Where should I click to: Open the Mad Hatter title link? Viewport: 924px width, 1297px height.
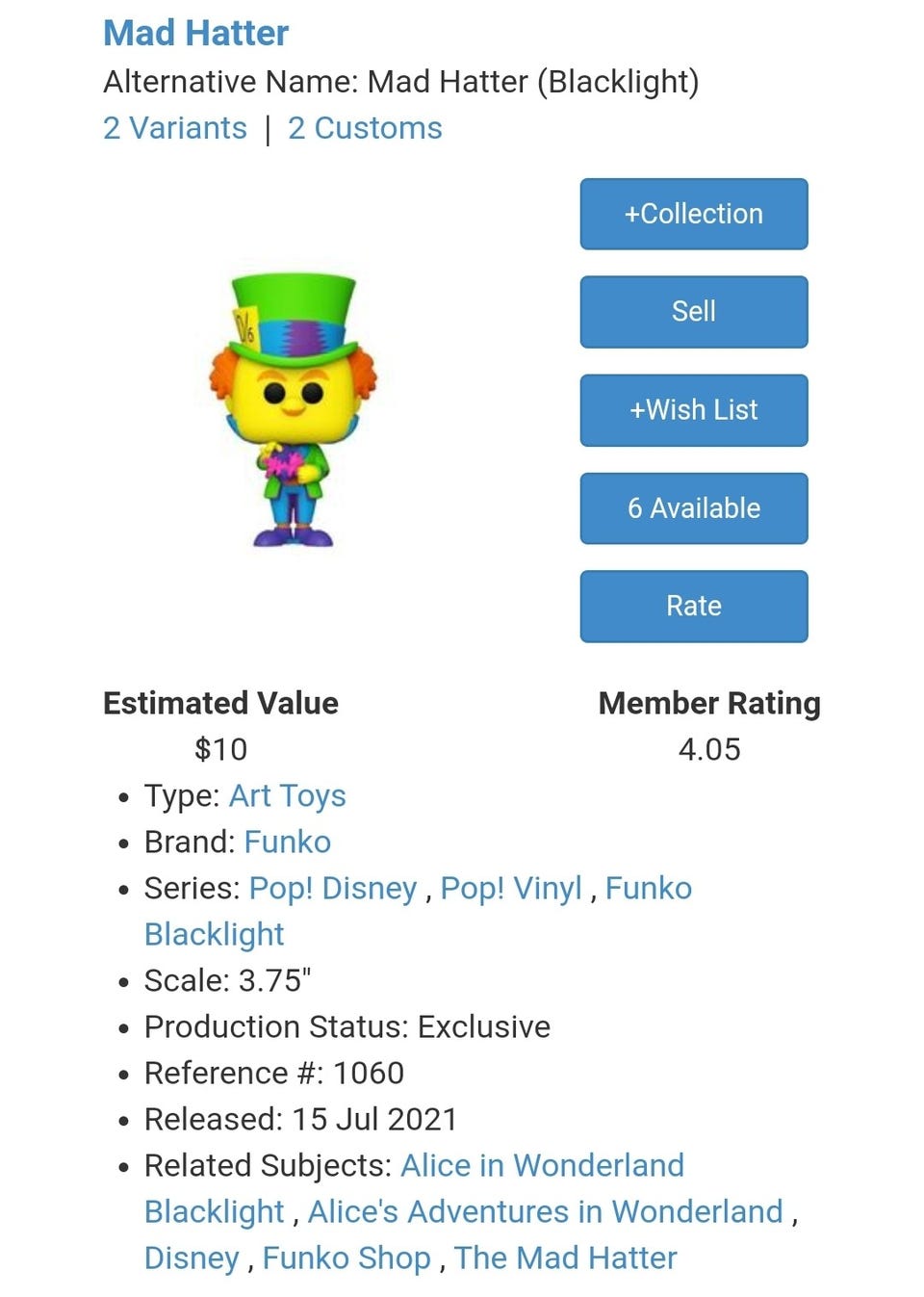pyautogui.click(x=195, y=34)
